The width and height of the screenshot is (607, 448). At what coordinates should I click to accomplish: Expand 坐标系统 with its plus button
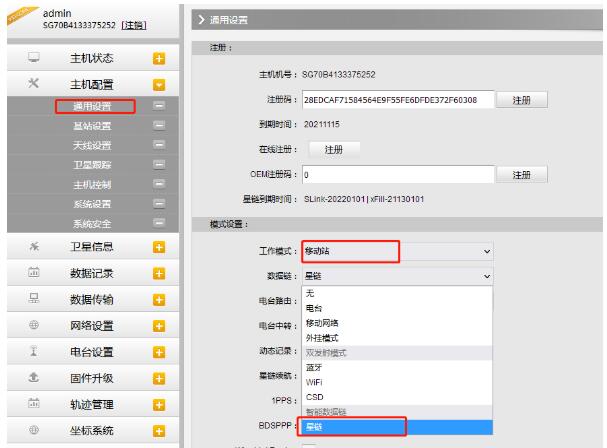point(159,431)
